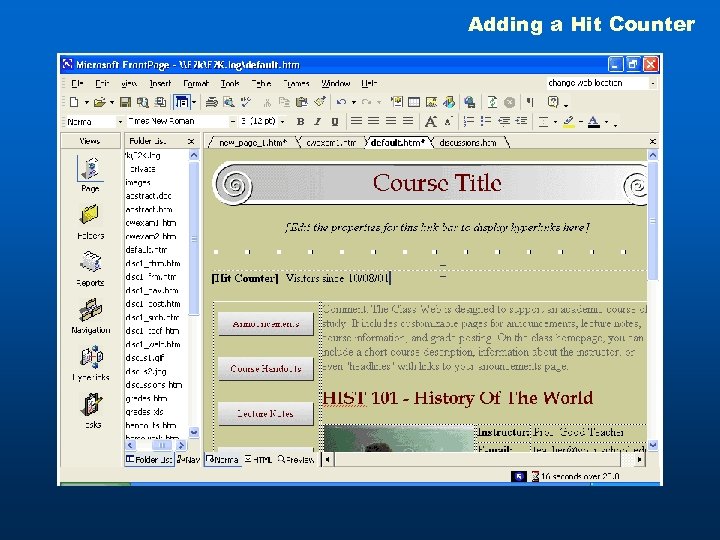The image size is (720, 540).
Task: Open FrontPage Help question mark icon
Action: pos(553,102)
